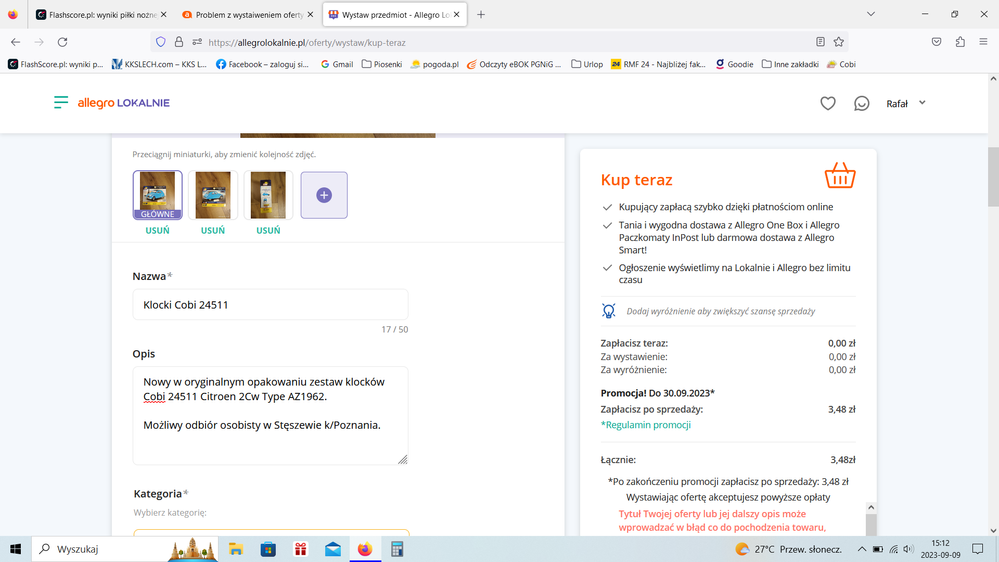Go back to the previous page
This screenshot has height=562, width=999.
point(16,42)
